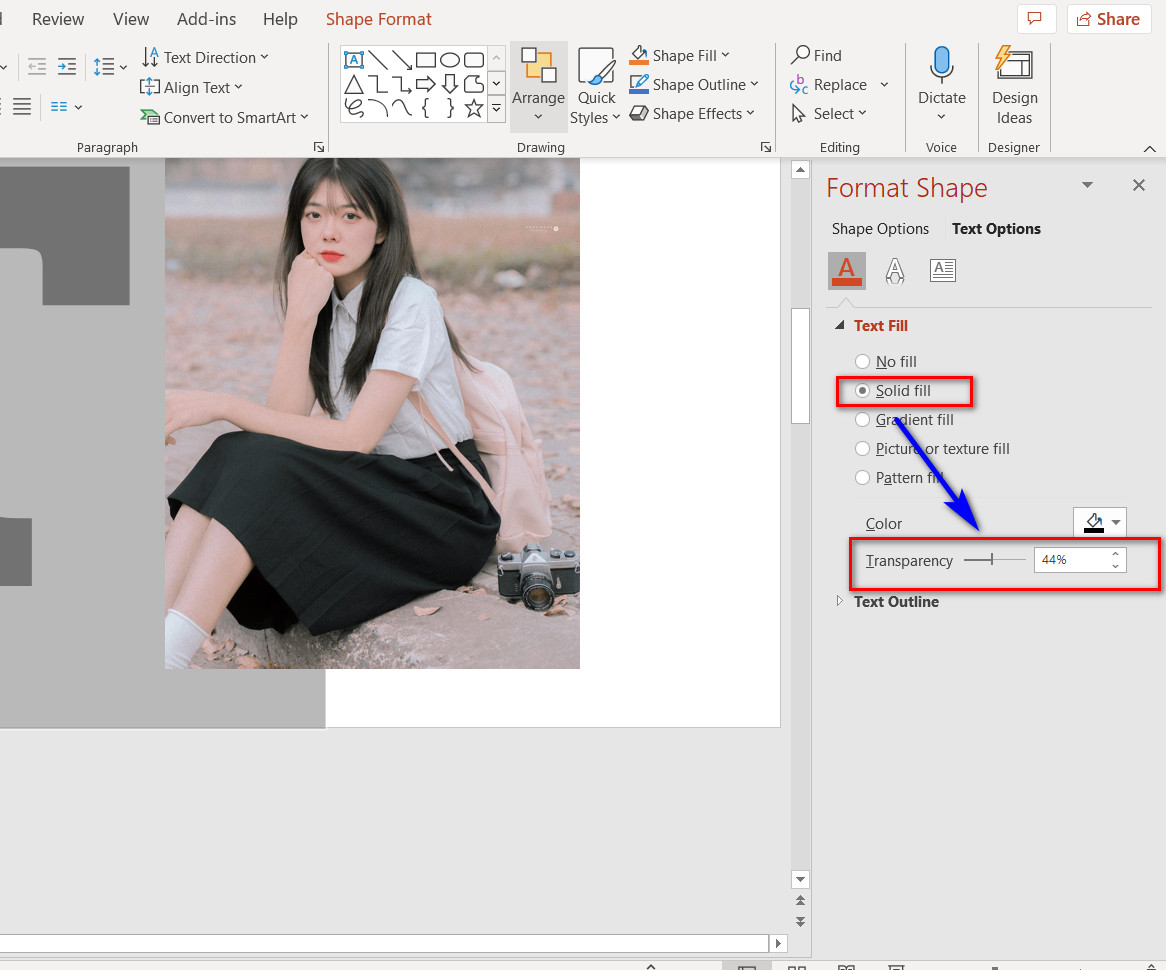Screen dimensions: 1166x970
Task: Choose the Line Arrow shape
Action: point(402,60)
